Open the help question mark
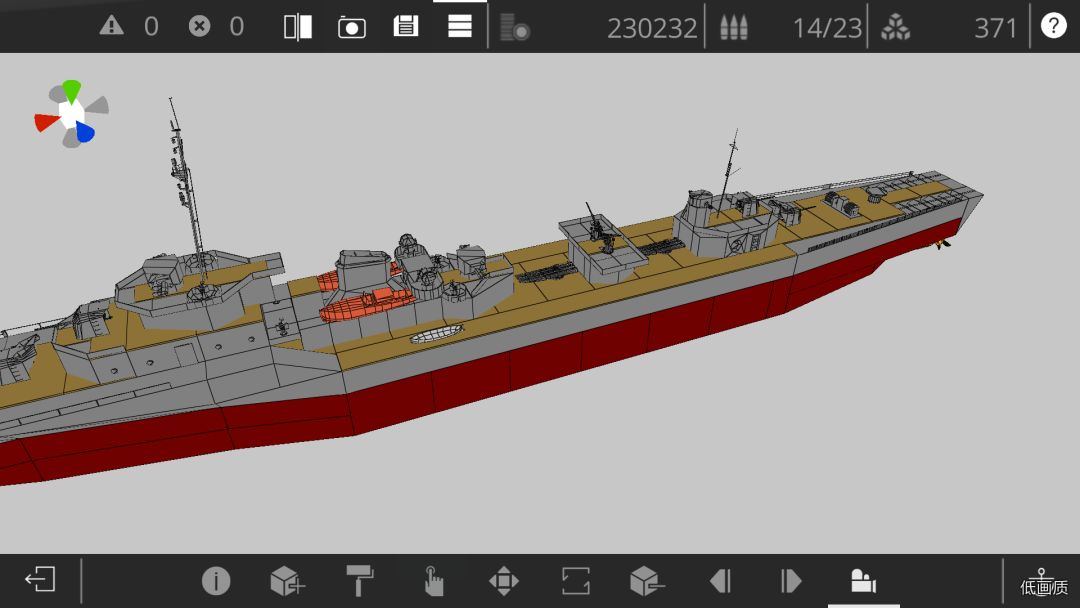Viewport: 1080px width, 608px height. 1053,26
